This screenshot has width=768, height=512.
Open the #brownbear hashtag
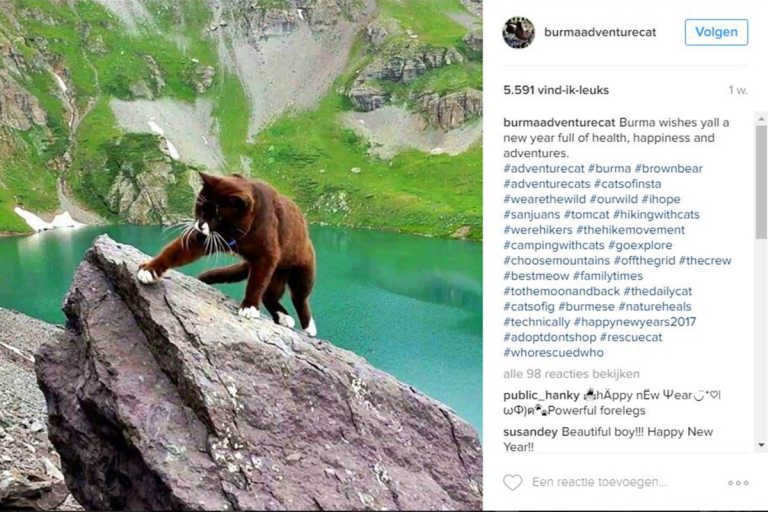pyautogui.click(x=668, y=169)
